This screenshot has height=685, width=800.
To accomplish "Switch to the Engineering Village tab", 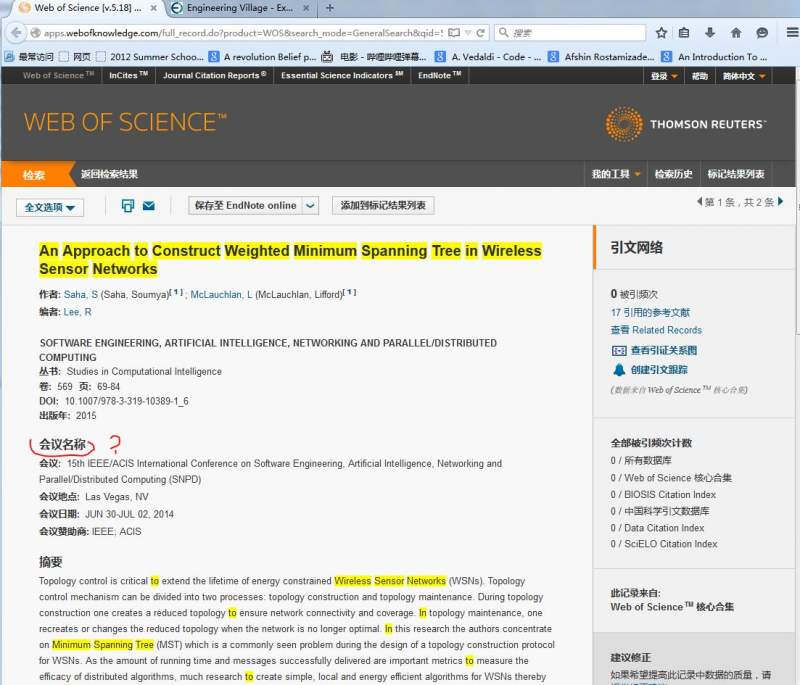I will pos(240,8).
